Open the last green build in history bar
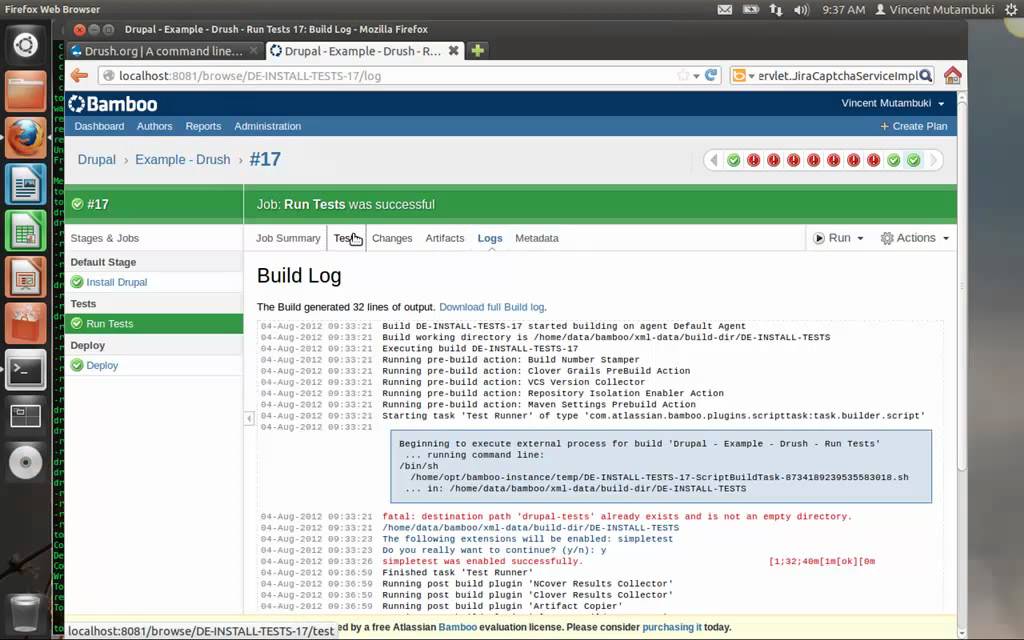 (914, 160)
